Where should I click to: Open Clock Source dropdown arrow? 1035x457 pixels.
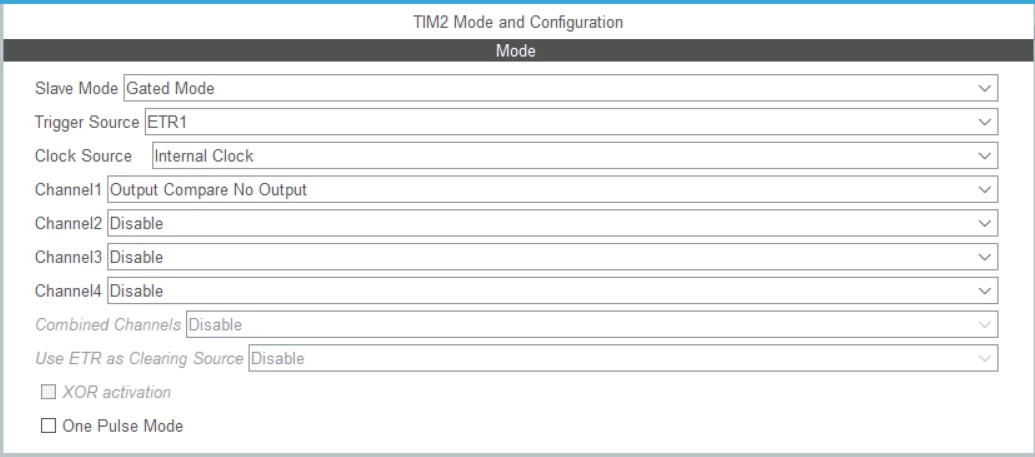pyautogui.click(x=984, y=156)
